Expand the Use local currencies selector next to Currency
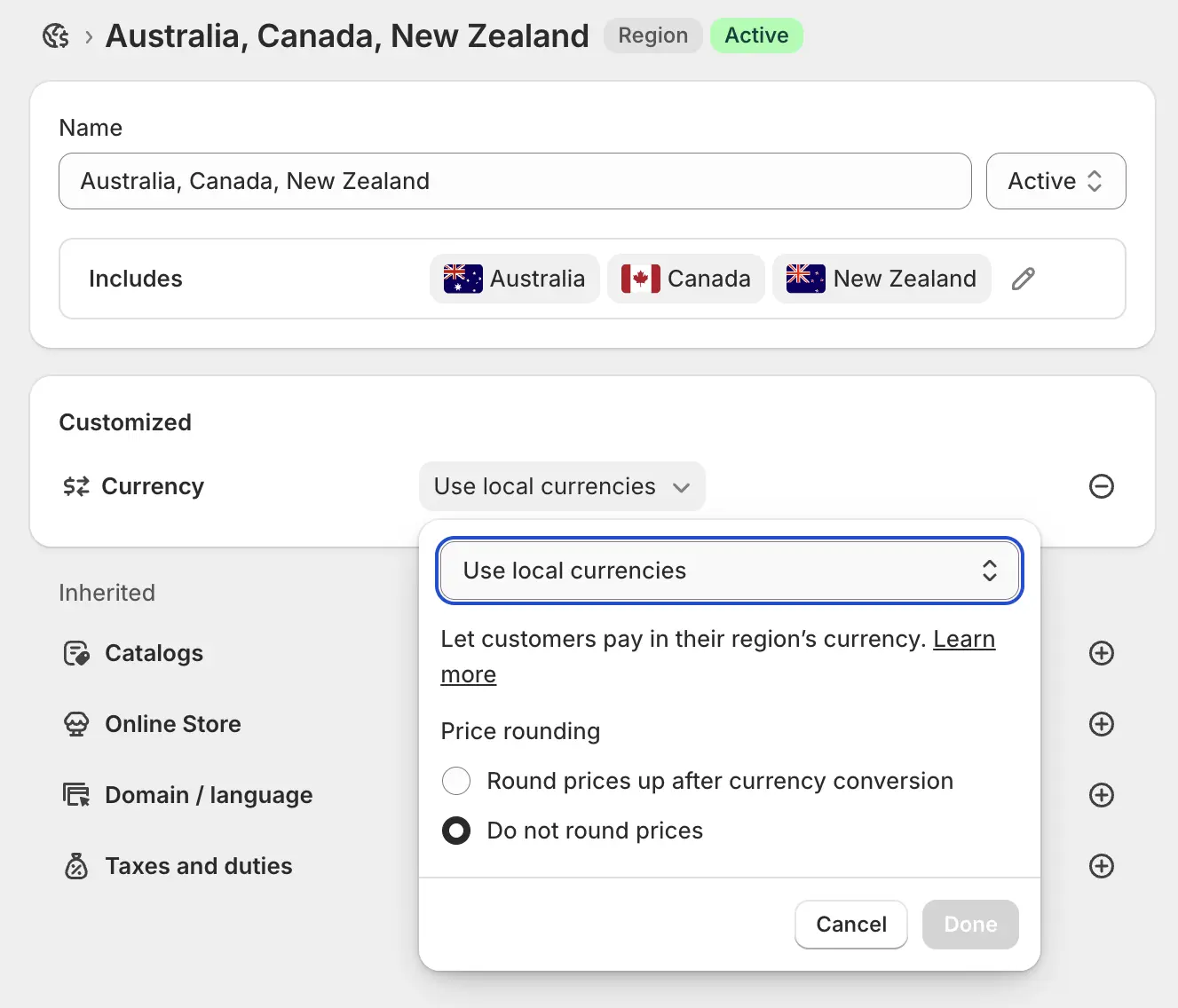The image size is (1178, 1008). 562,486
